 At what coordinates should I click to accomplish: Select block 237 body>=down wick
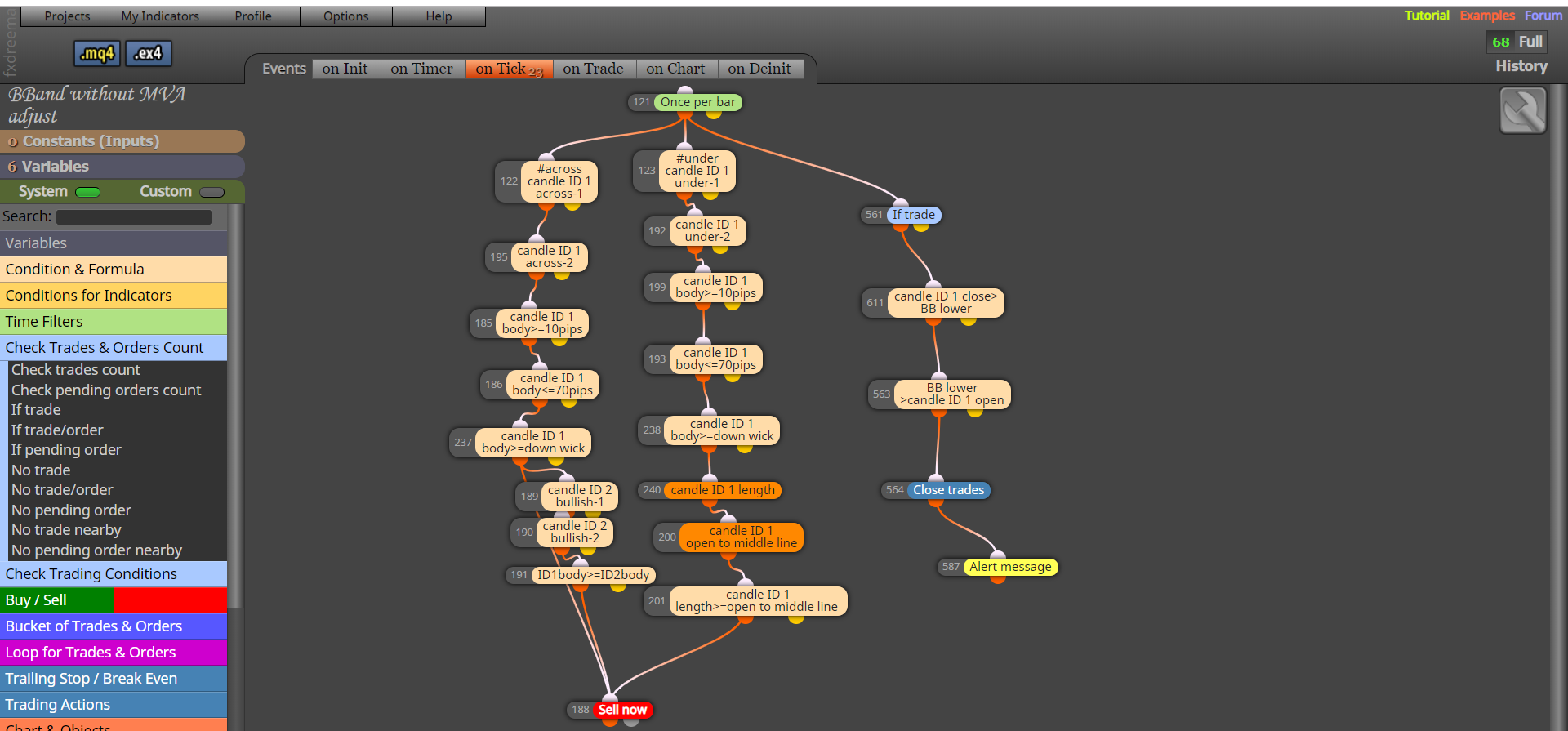[x=533, y=442]
